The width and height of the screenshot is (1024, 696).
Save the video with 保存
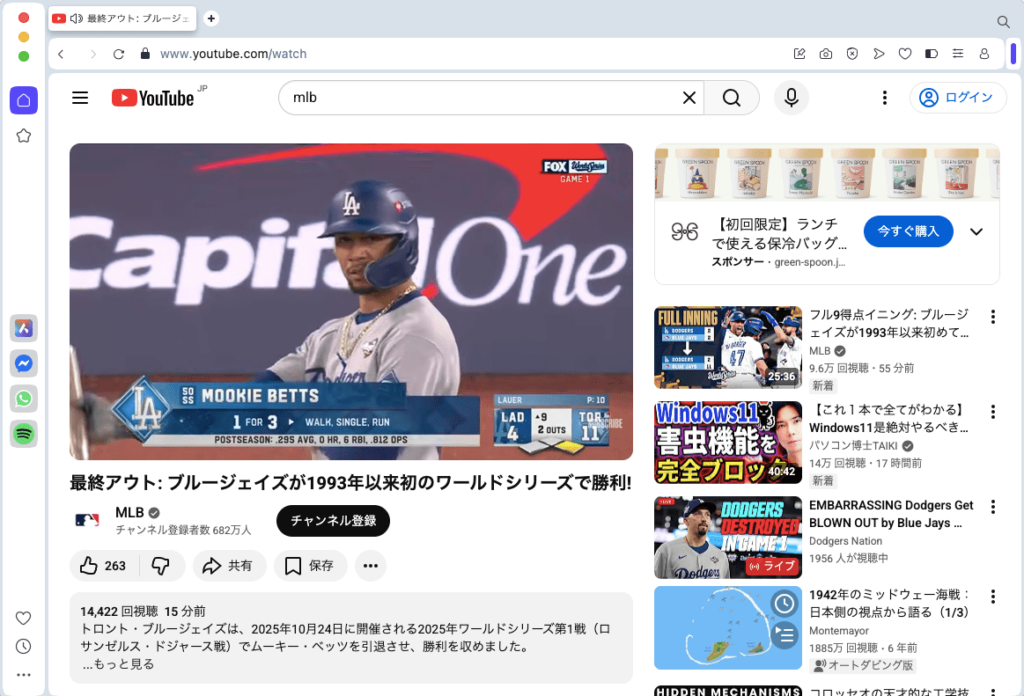coord(310,565)
